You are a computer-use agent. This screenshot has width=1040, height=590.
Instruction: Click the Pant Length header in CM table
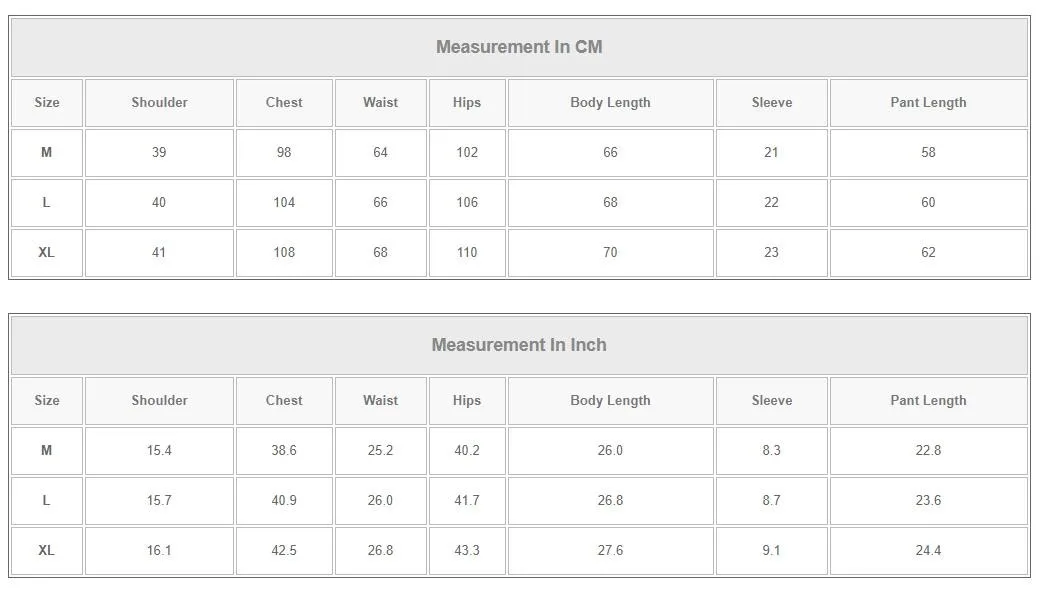[928, 102]
